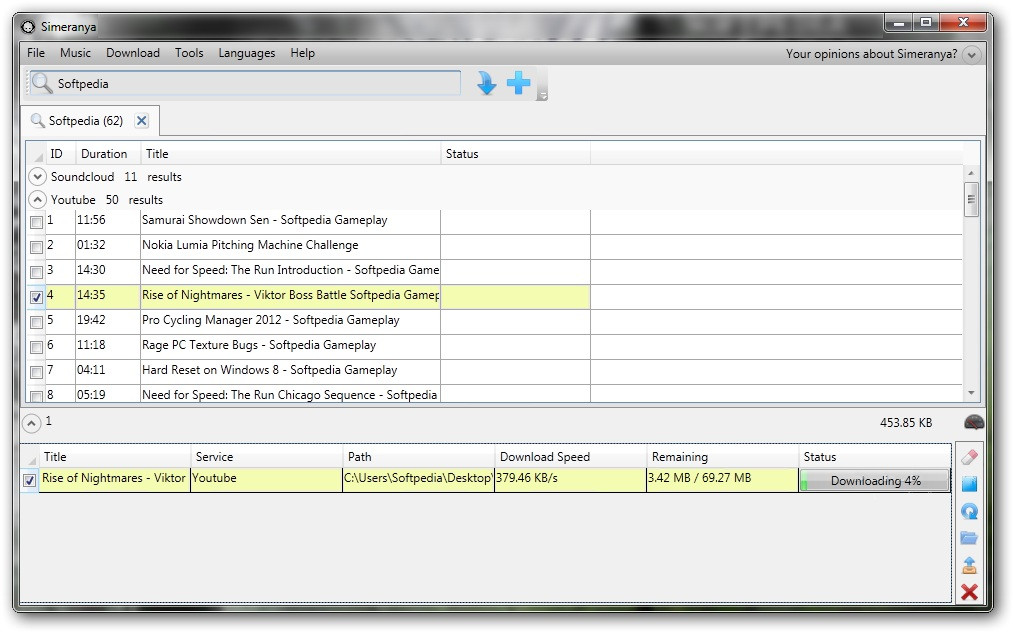Screen dimensions: 1014x633
Task: Sort results by Duration column header
Action: [108, 154]
